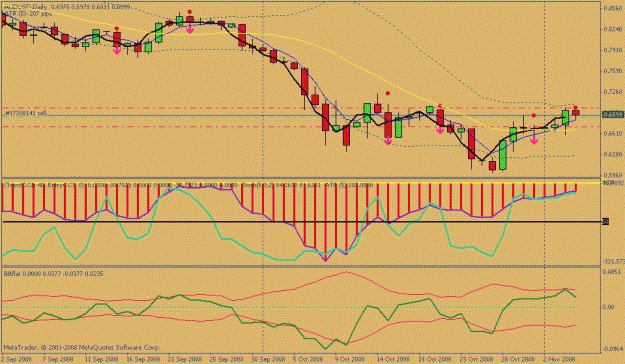Image resolution: width=625 pixels, height=364 pixels.
Task: Select the #17208141 sell order label
Action: click(x=26, y=114)
